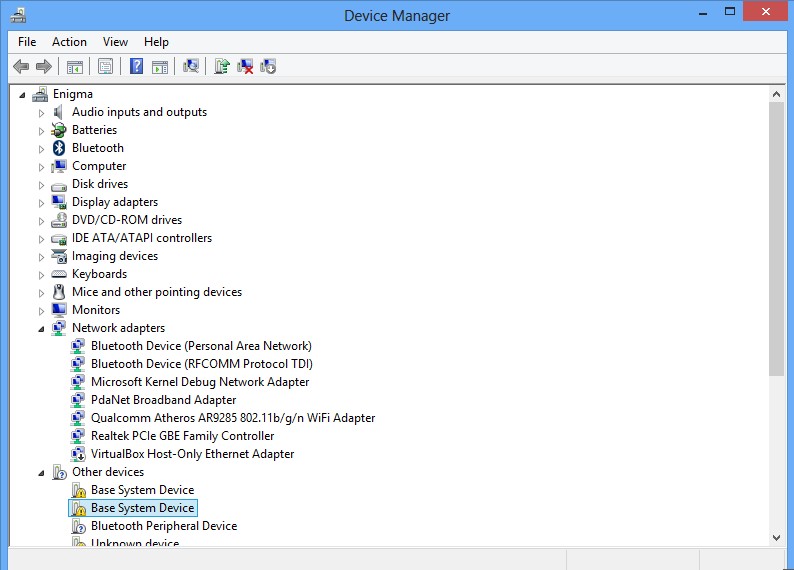Expand the Audio inputs and outputs node
The width and height of the screenshot is (794, 570).
(42, 113)
